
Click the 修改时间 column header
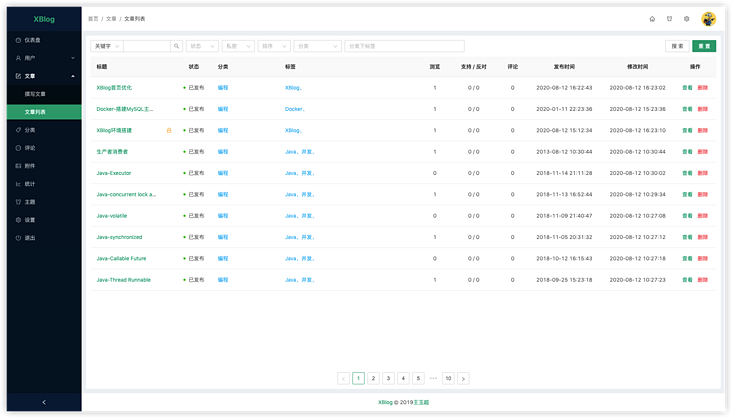click(x=637, y=67)
